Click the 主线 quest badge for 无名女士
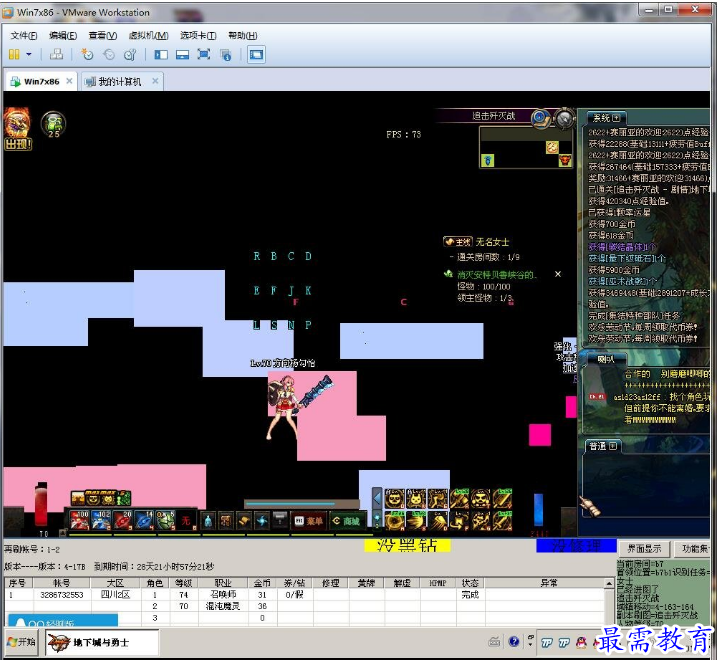720x671 pixels. pyautogui.click(x=457, y=242)
